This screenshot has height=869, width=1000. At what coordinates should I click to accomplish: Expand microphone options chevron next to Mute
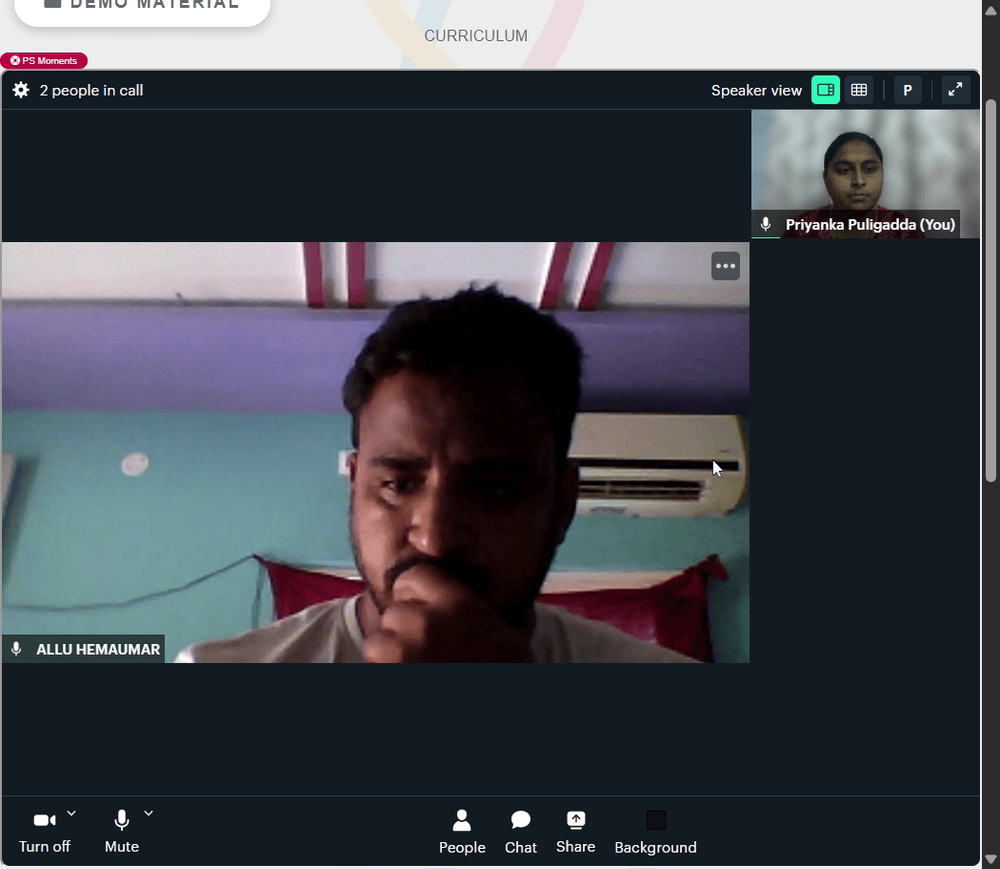(149, 813)
